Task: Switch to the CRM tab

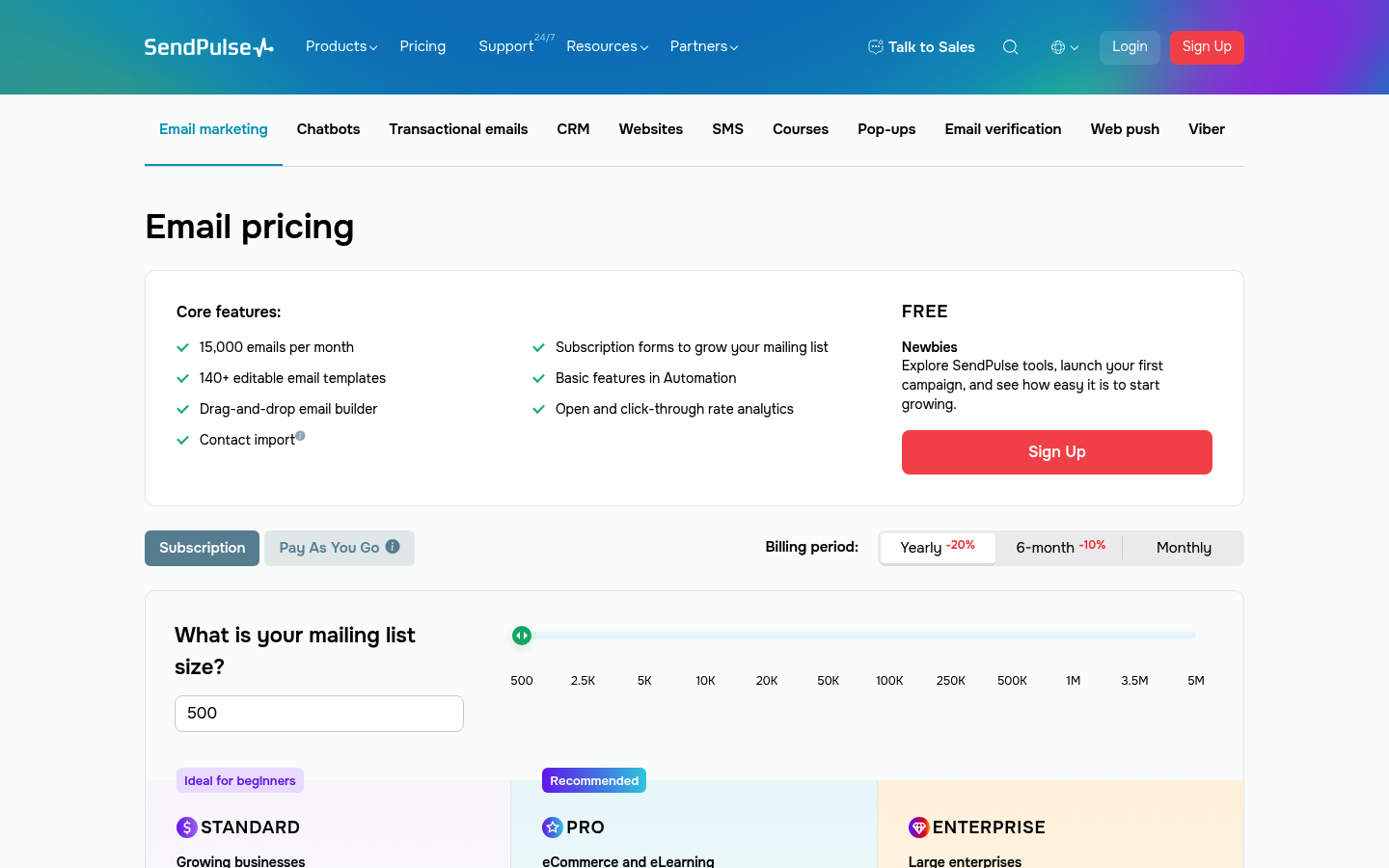Action: pyautogui.click(x=573, y=129)
